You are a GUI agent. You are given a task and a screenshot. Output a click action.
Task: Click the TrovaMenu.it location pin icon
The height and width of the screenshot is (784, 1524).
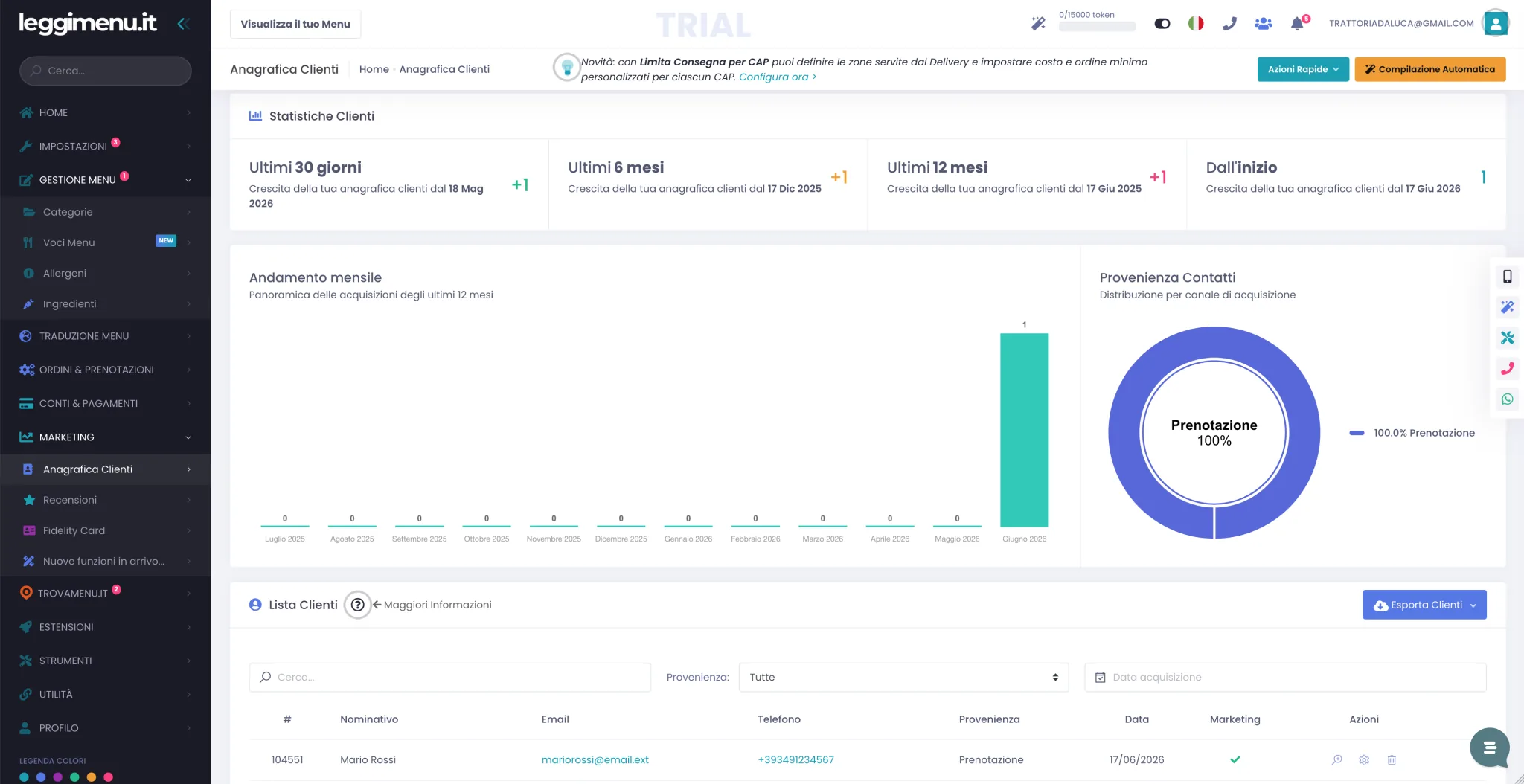pos(26,593)
